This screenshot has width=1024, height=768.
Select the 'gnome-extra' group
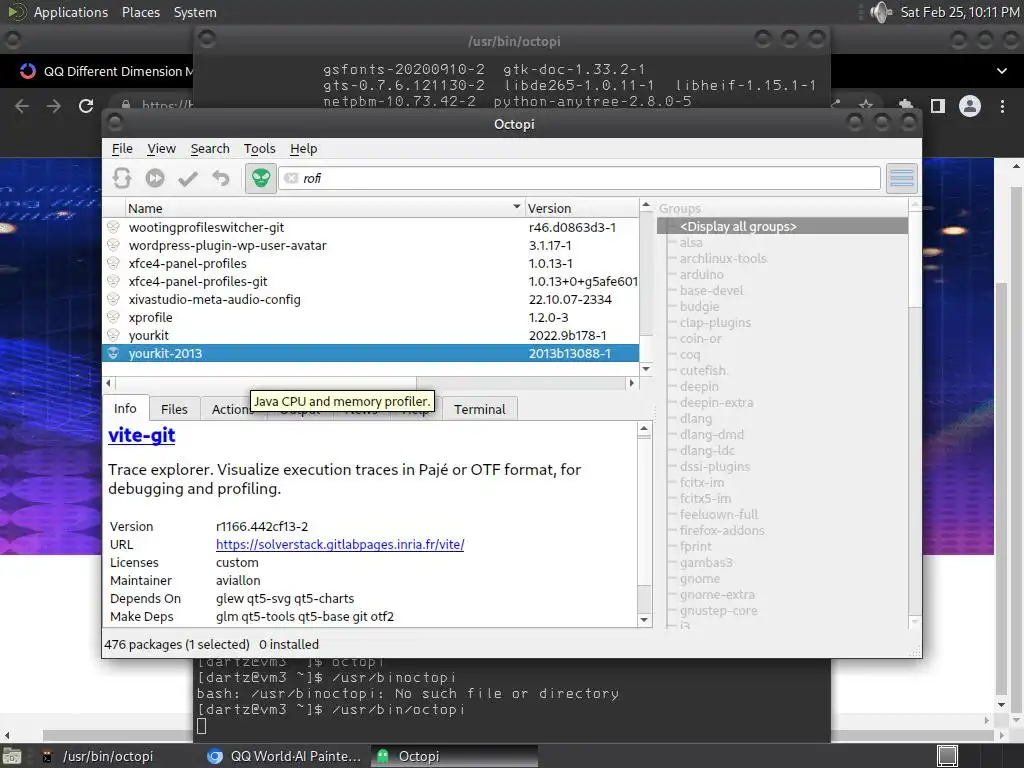pyautogui.click(x=717, y=594)
